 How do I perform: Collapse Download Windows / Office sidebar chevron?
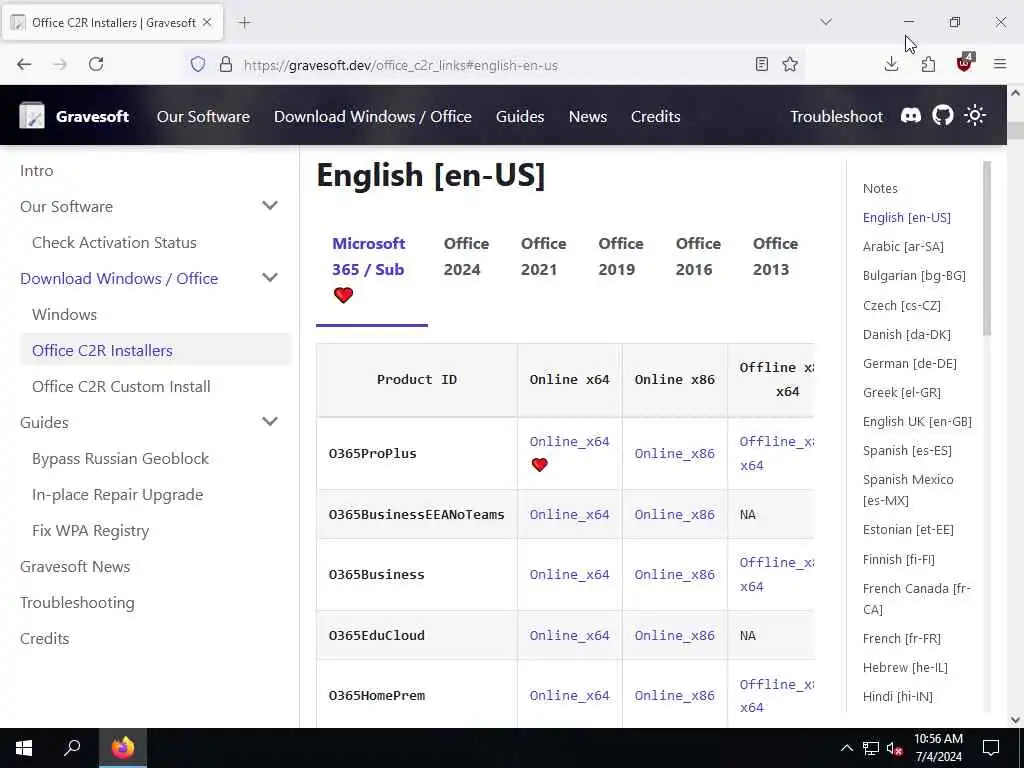(270, 278)
